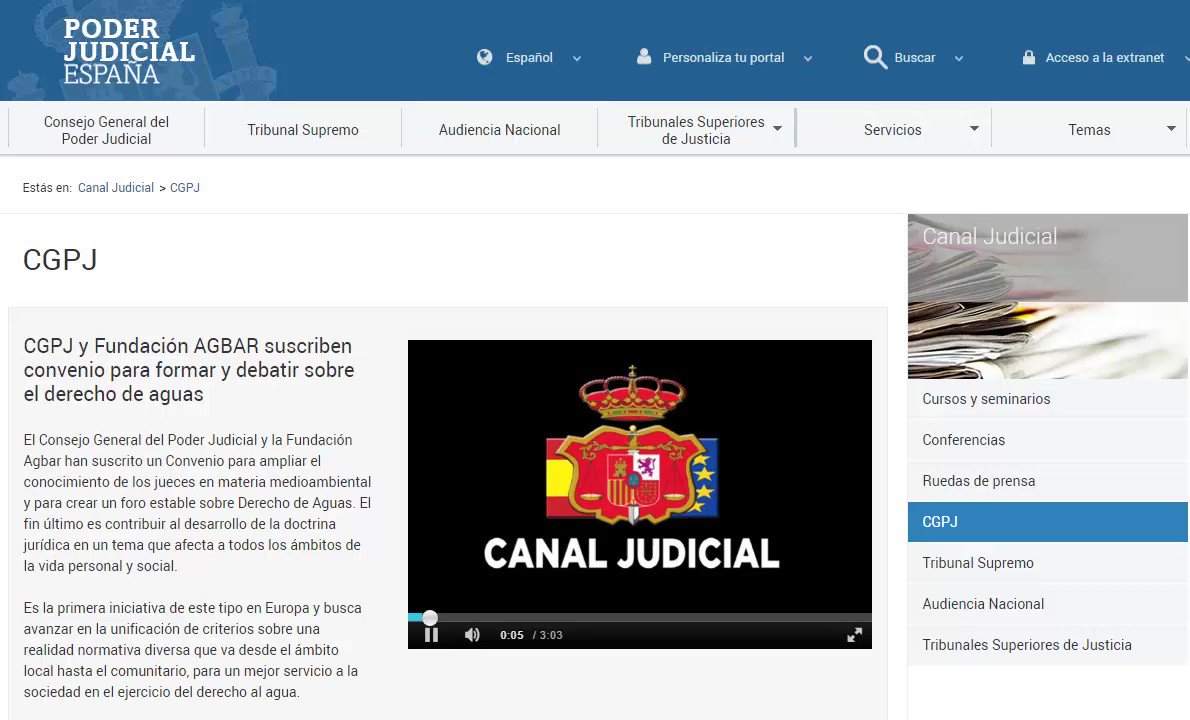
Task: Open Audiencia Nacional top navigation item
Action: pos(499,130)
